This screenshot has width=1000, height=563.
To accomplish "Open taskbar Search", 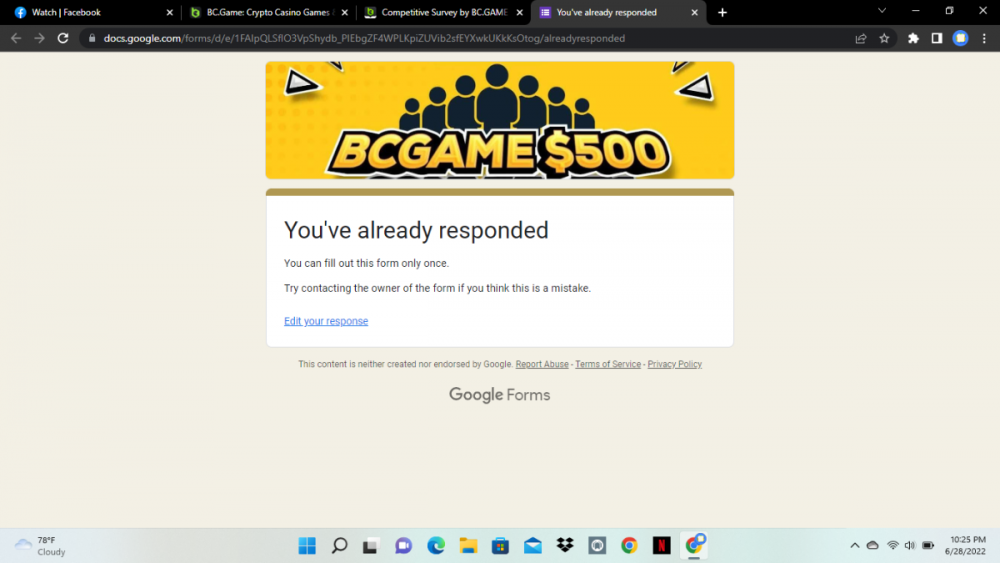I will coord(339,546).
